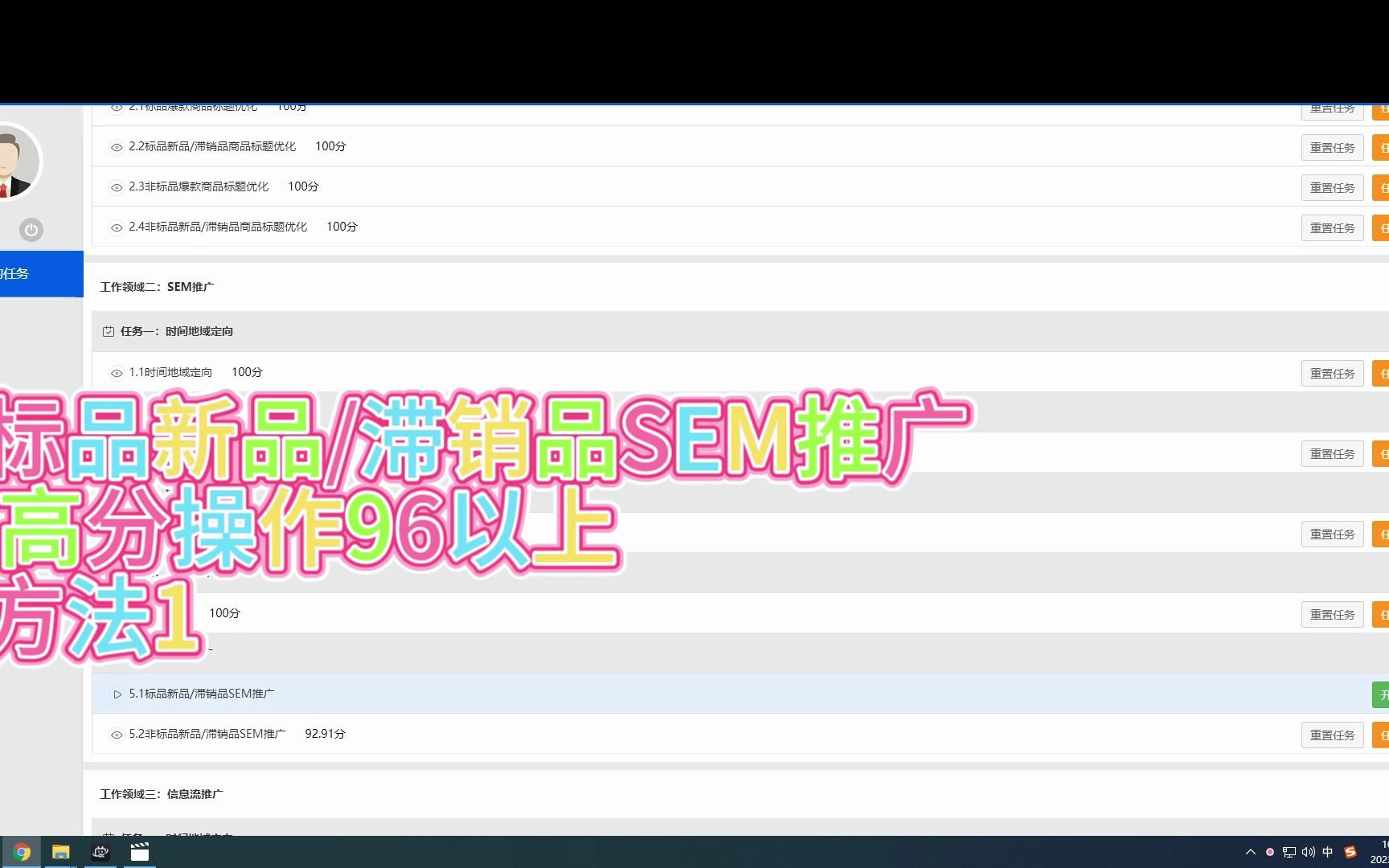Click the power/logout icon in the left sidebar
The width and height of the screenshot is (1389, 868).
click(x=31, y=230)
